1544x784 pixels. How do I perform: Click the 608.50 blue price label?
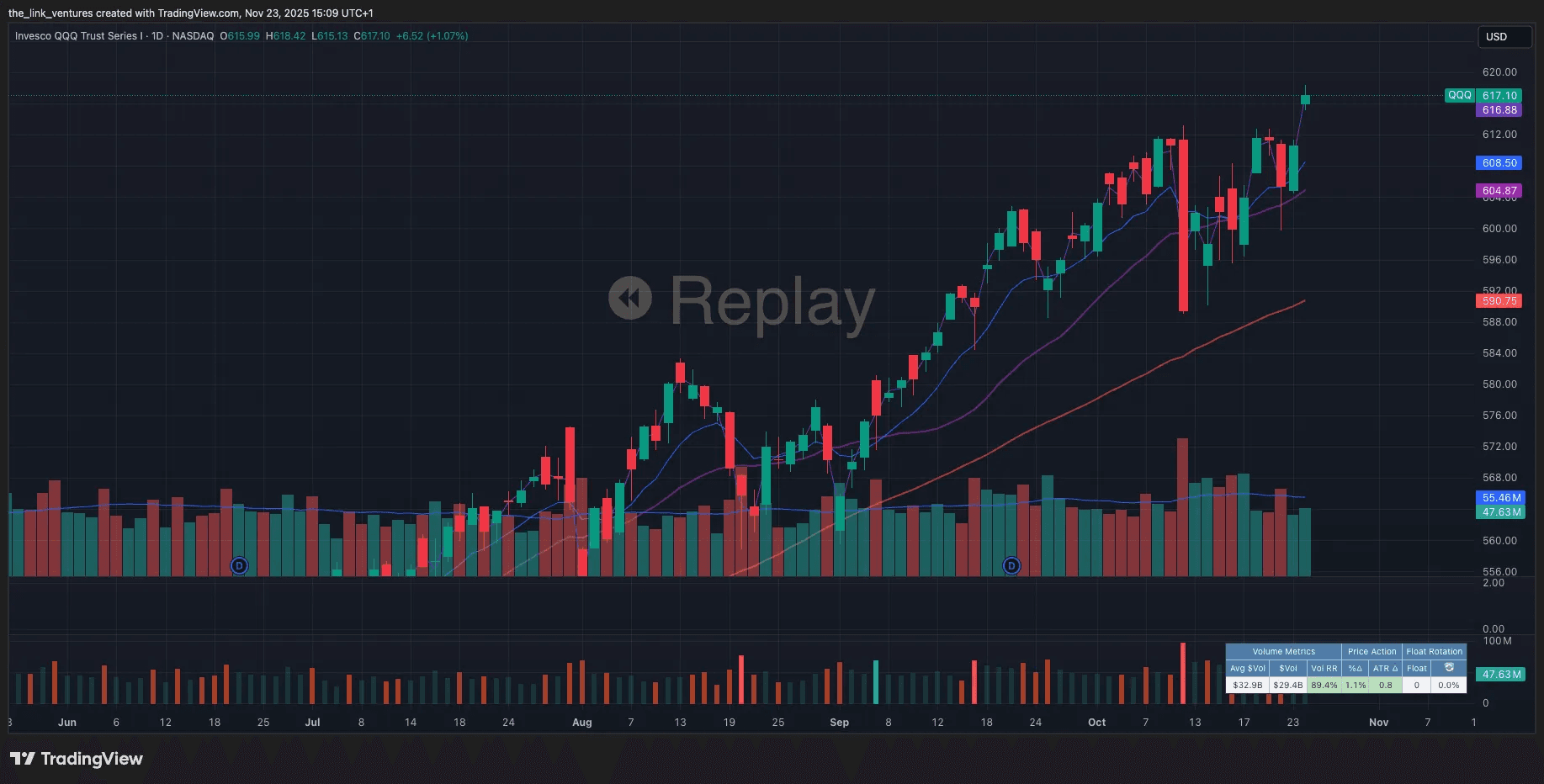1499,163
